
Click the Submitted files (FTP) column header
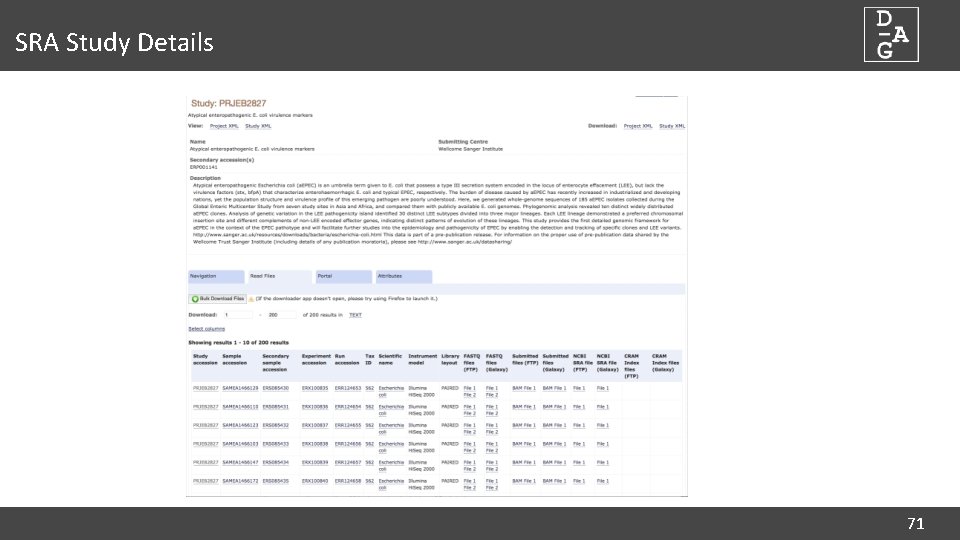[525, 359]
